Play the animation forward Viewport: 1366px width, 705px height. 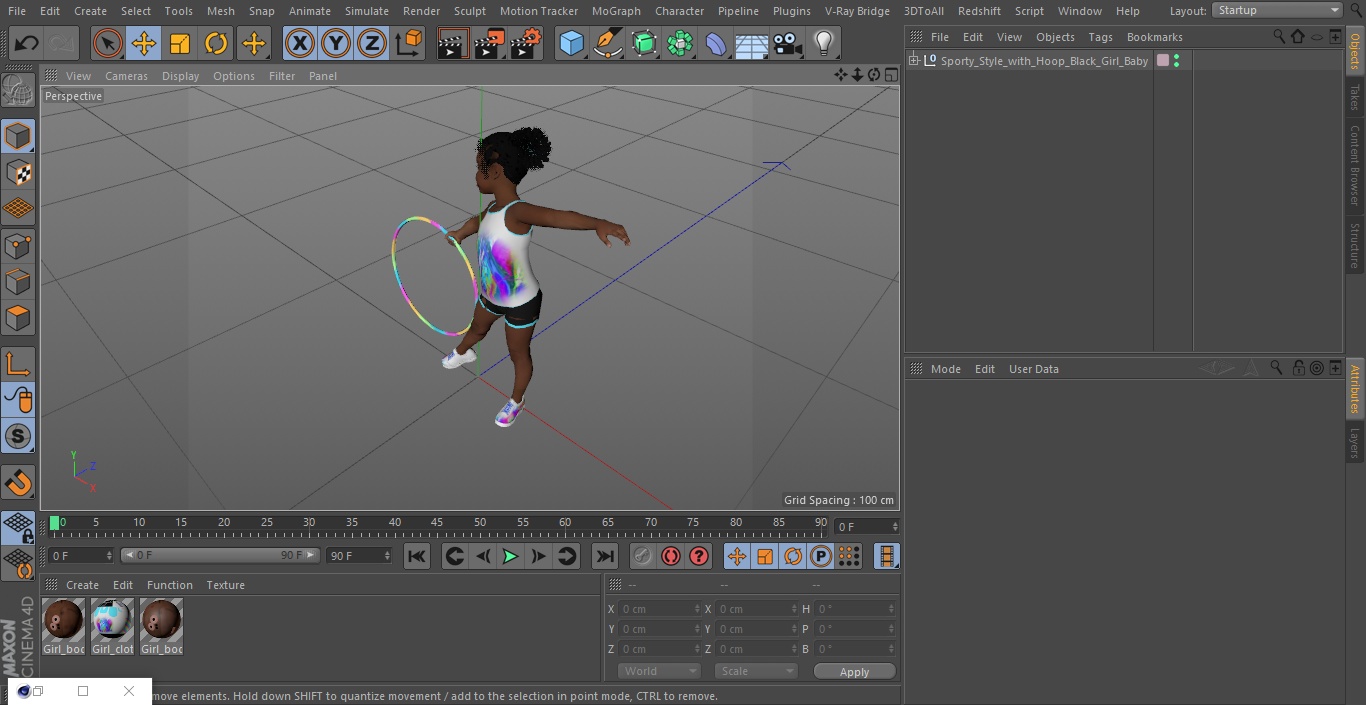pyautogui.click(x=510, y=557)
